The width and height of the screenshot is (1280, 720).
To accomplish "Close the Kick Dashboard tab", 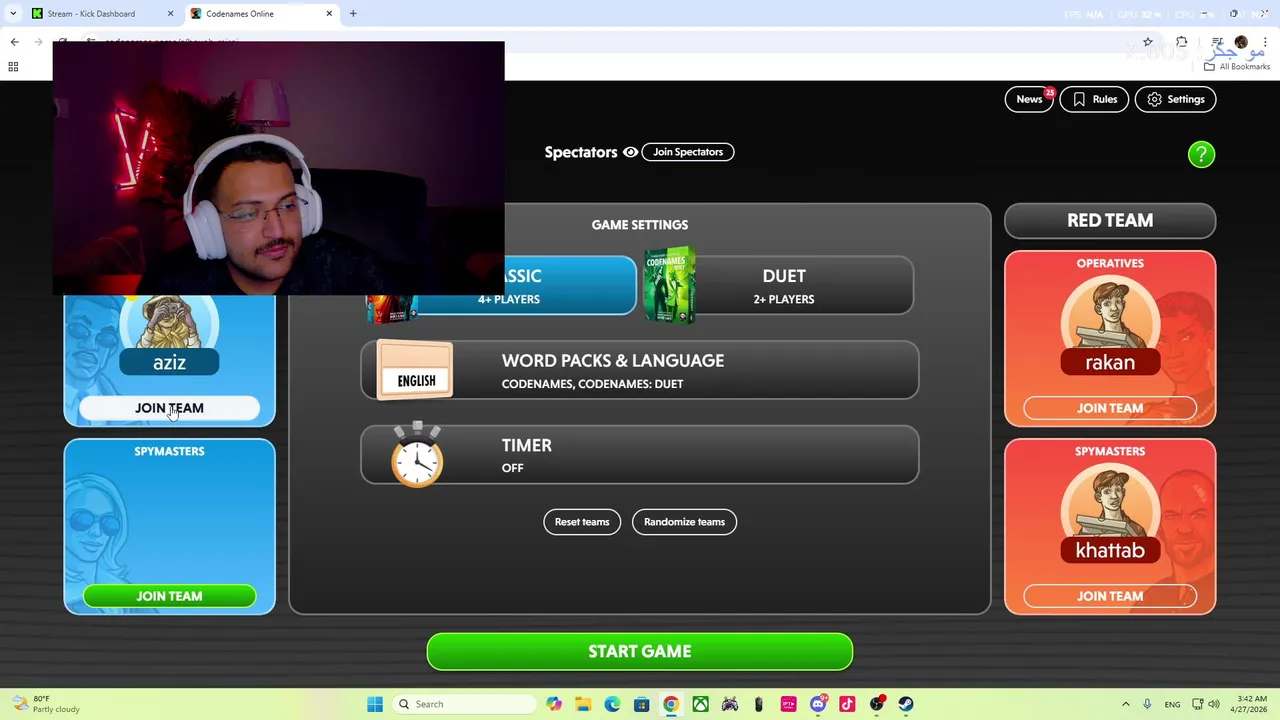I will (170, 14).
